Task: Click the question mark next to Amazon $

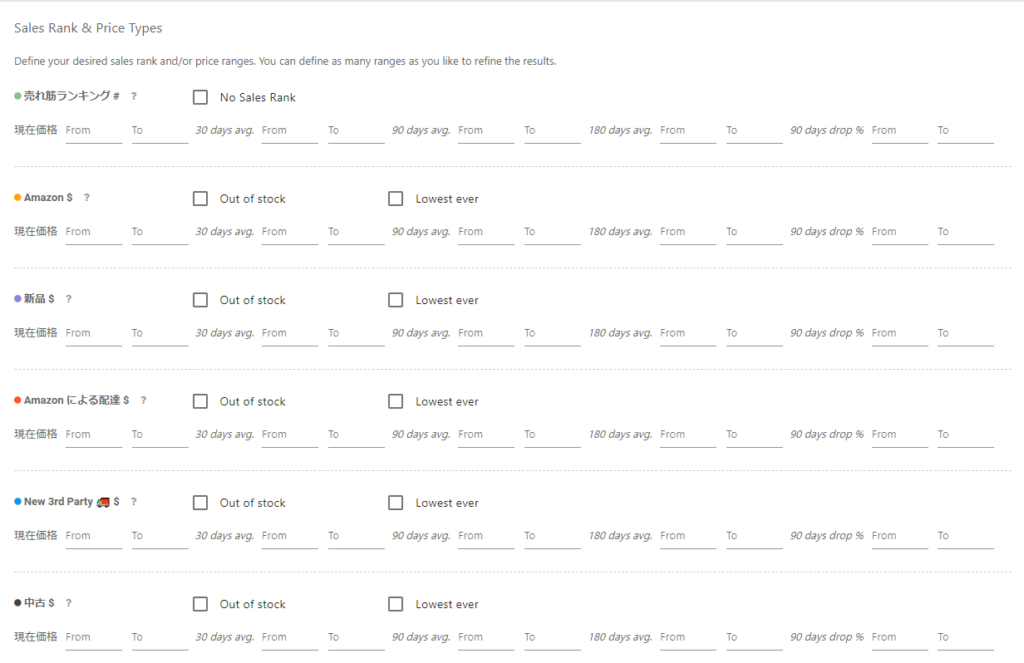Action: [87, 198]
